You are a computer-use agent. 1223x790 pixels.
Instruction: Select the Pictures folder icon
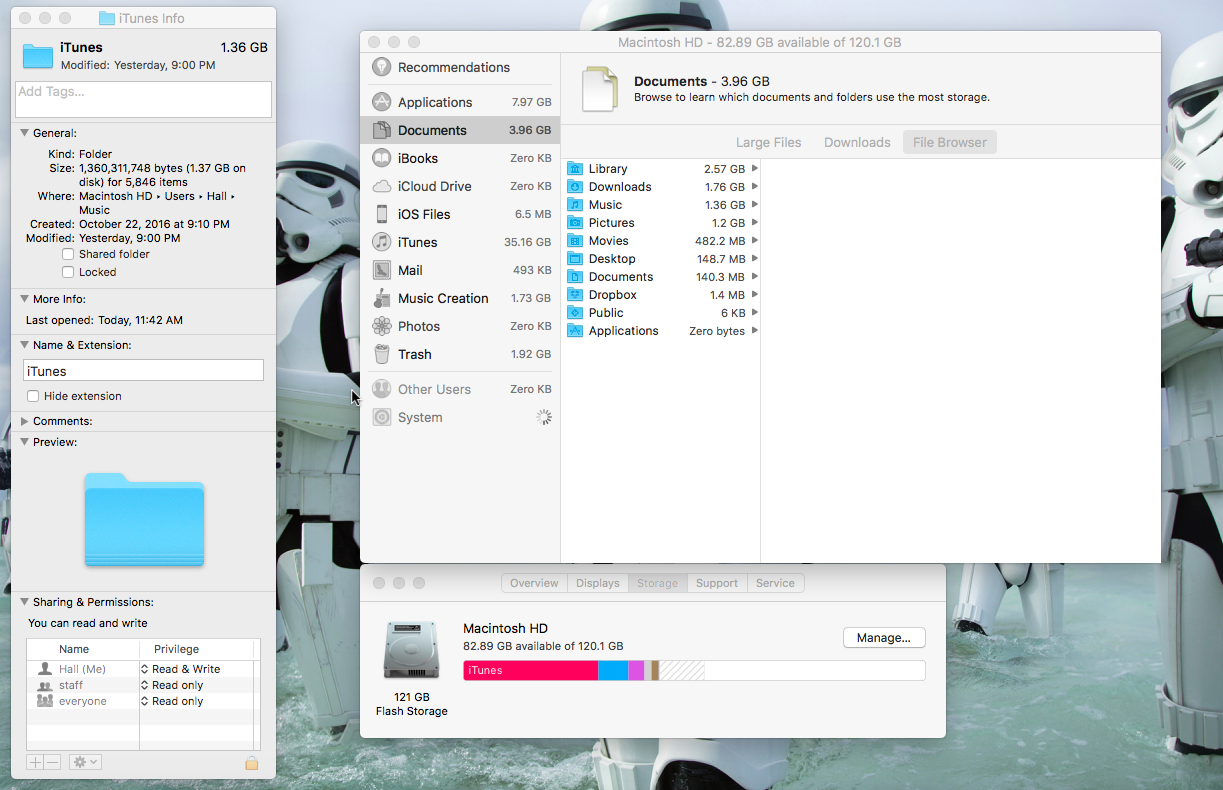[575, 223]
